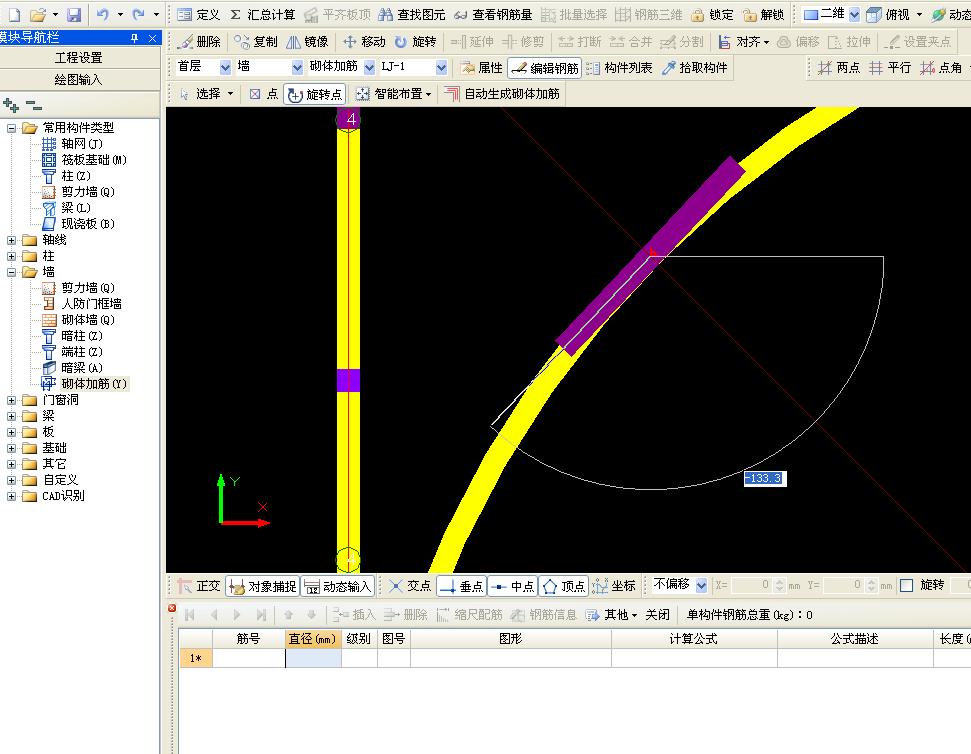971x754 pixels.
Task: Open the 二维 view mode dropdown
Action: coord(855,14)
